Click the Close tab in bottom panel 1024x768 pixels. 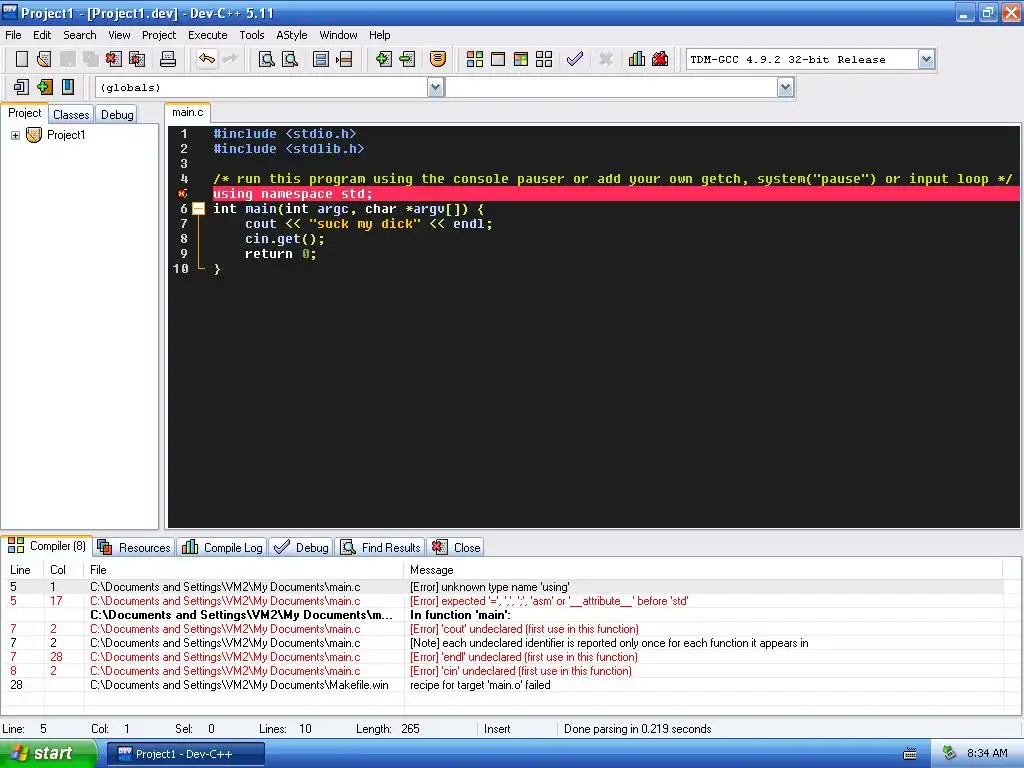(x=456, y=548)
